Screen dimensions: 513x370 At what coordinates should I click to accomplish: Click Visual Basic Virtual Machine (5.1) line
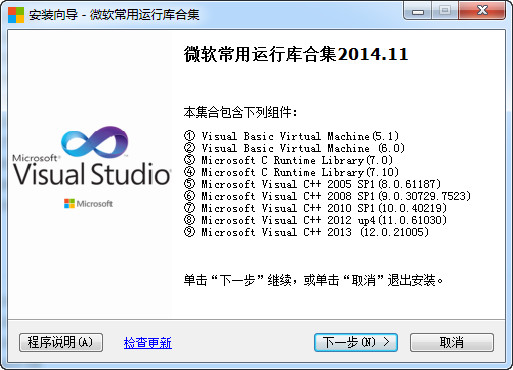[291, 136]
